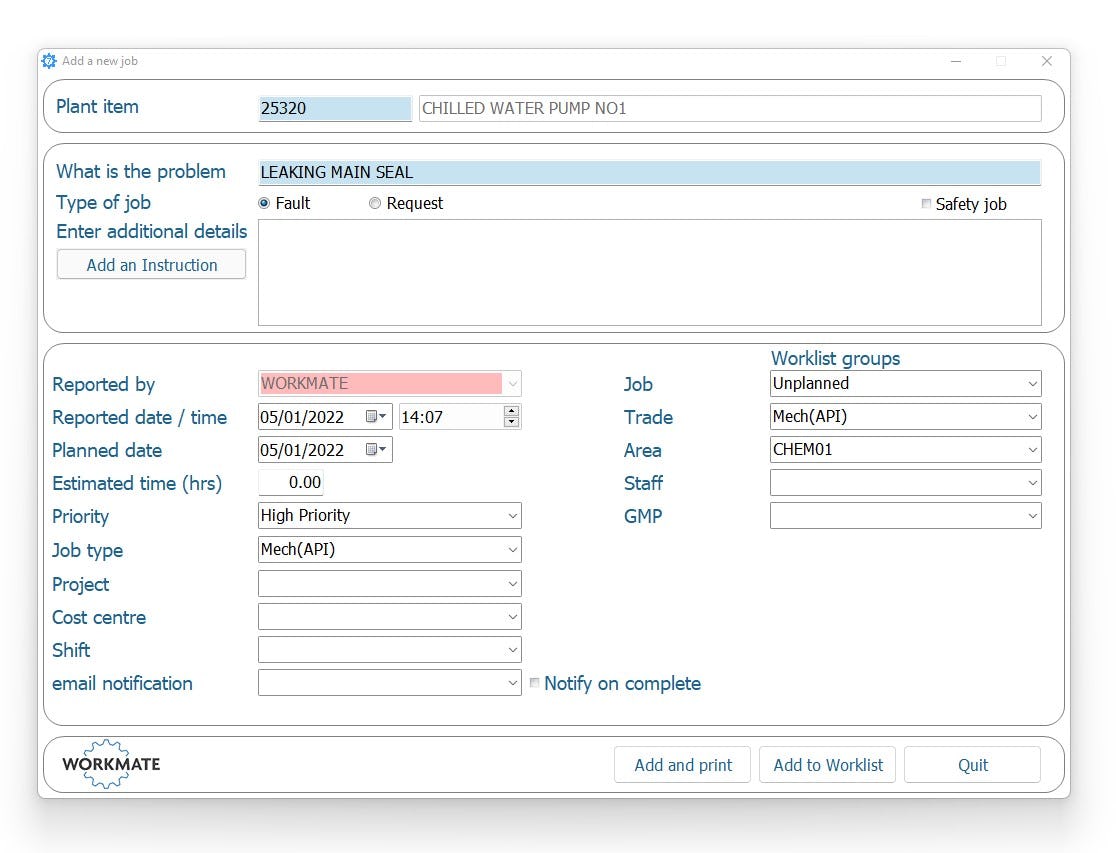Select the Request radio button
Screen dimensions: 1116x853
point(375,203)
